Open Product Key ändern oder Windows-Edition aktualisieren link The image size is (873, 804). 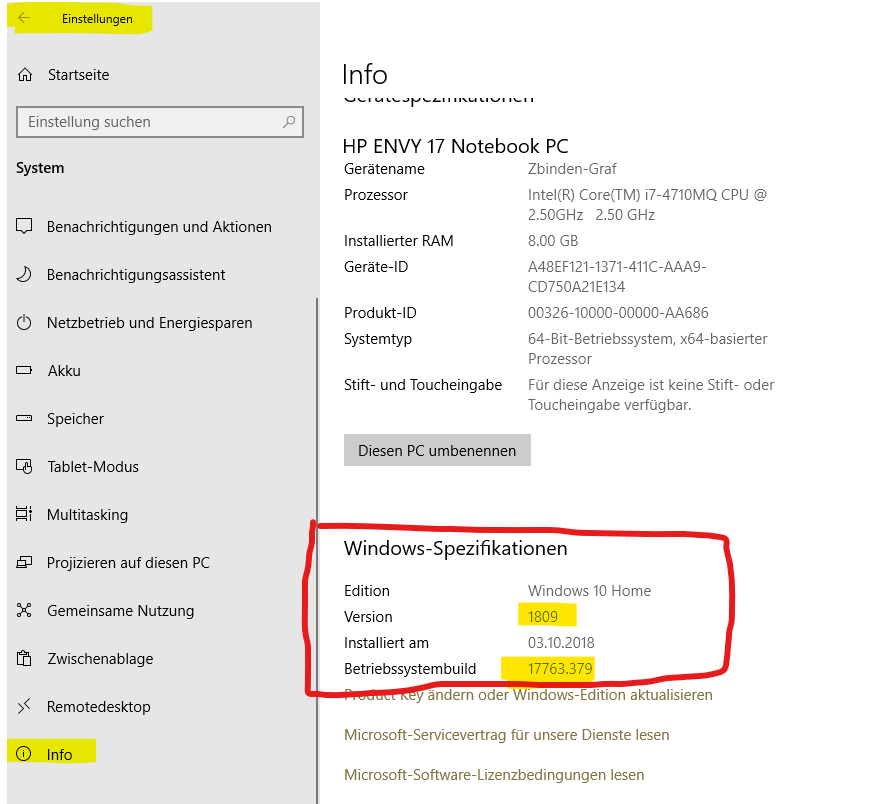(528, 695)
